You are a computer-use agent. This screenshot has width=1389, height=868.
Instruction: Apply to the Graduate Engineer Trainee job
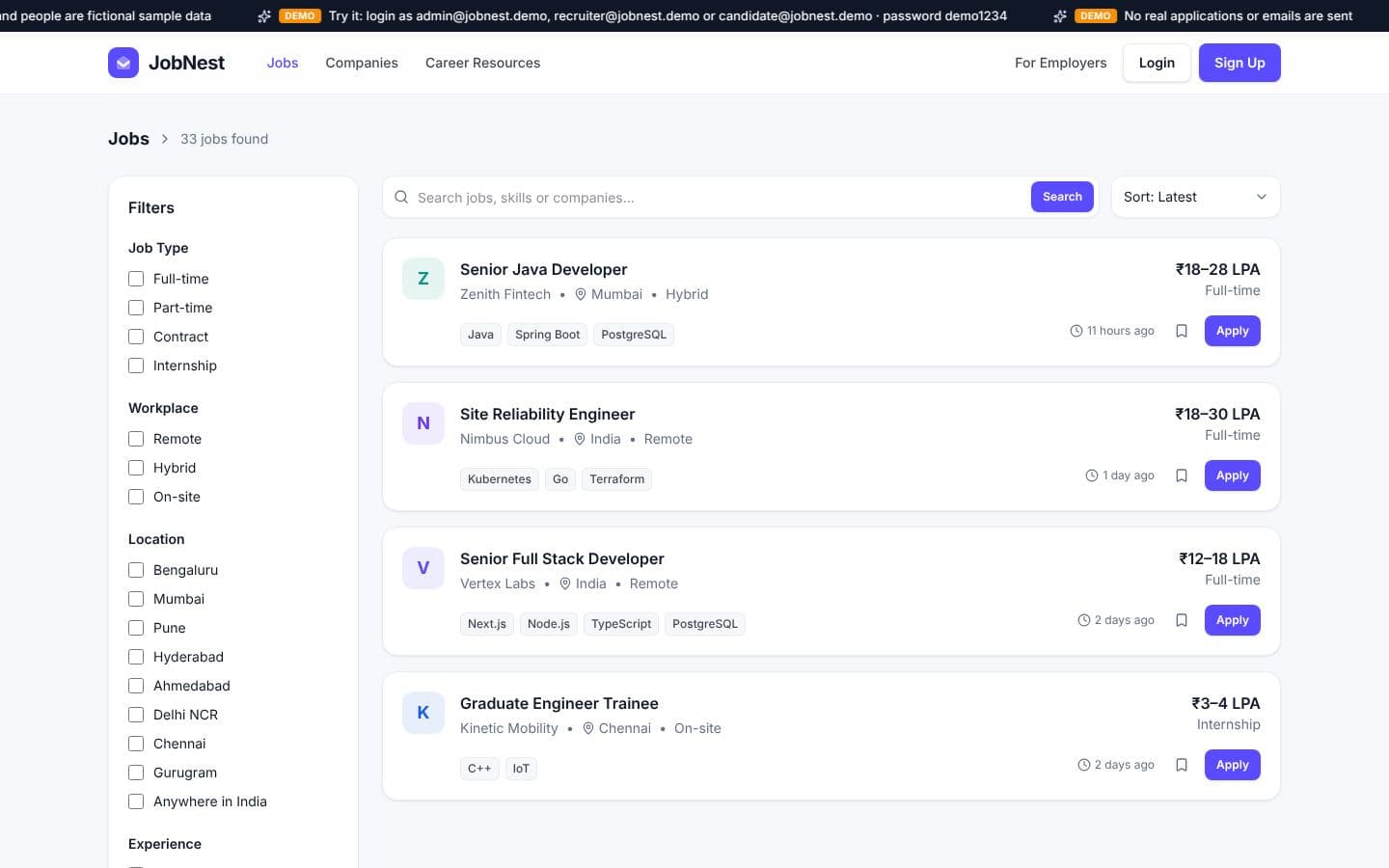1232,765
